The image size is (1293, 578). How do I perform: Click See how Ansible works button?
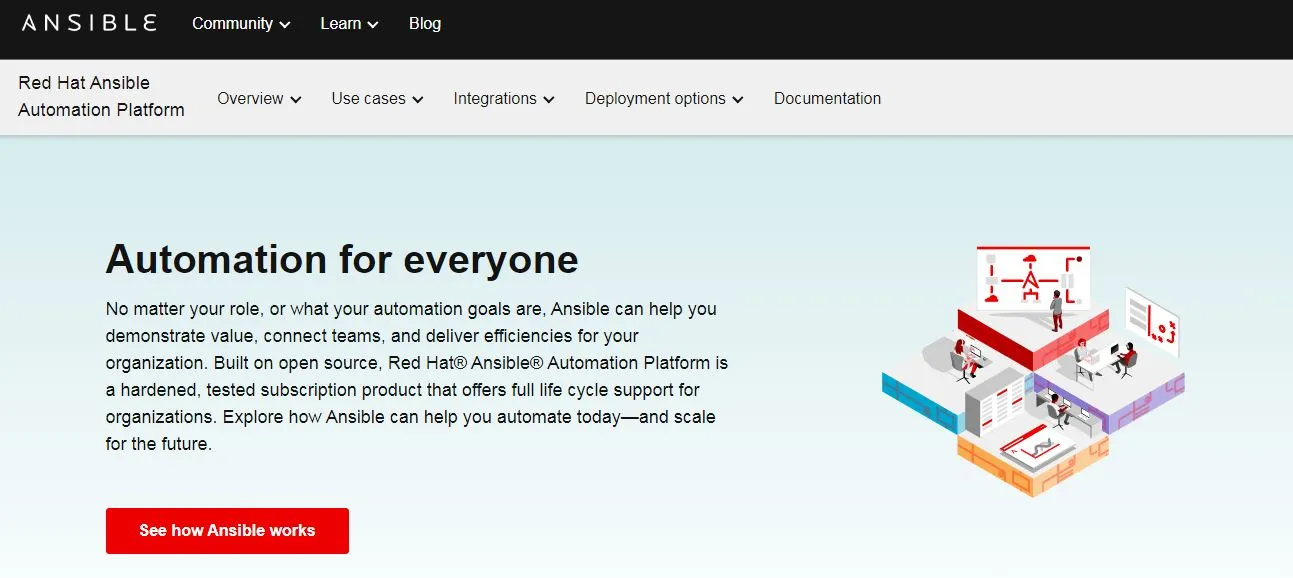[227, 531]
